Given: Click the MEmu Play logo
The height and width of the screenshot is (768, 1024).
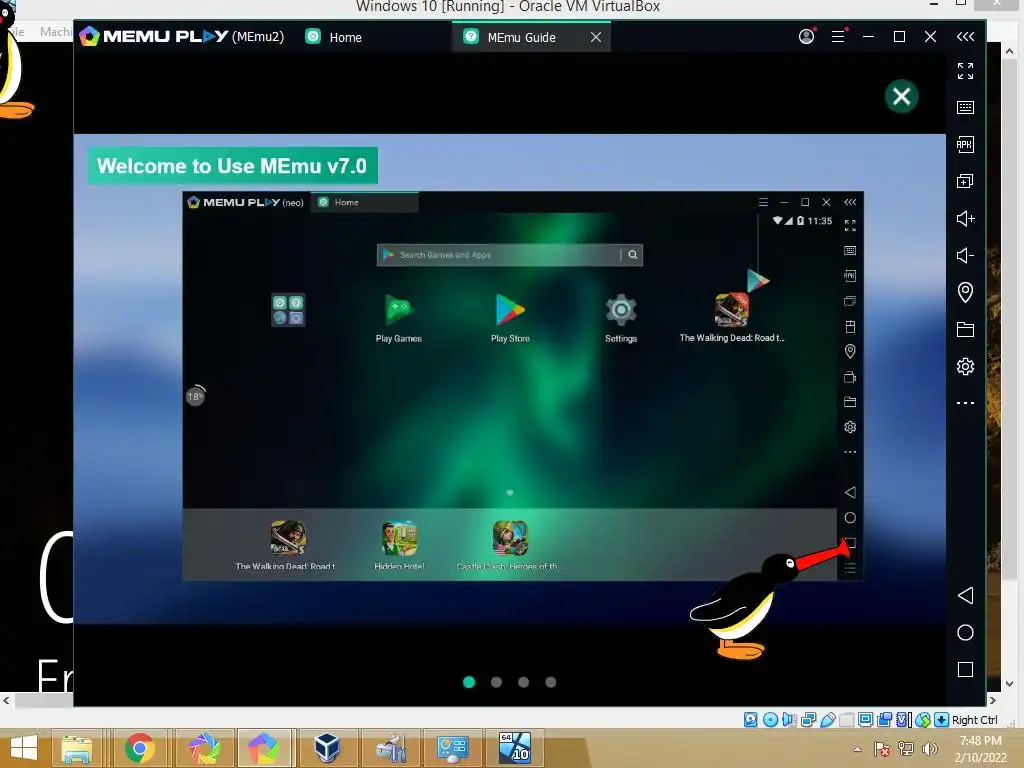Looking at the screenshot, I should pyautogui.click(x=154, y=37).
